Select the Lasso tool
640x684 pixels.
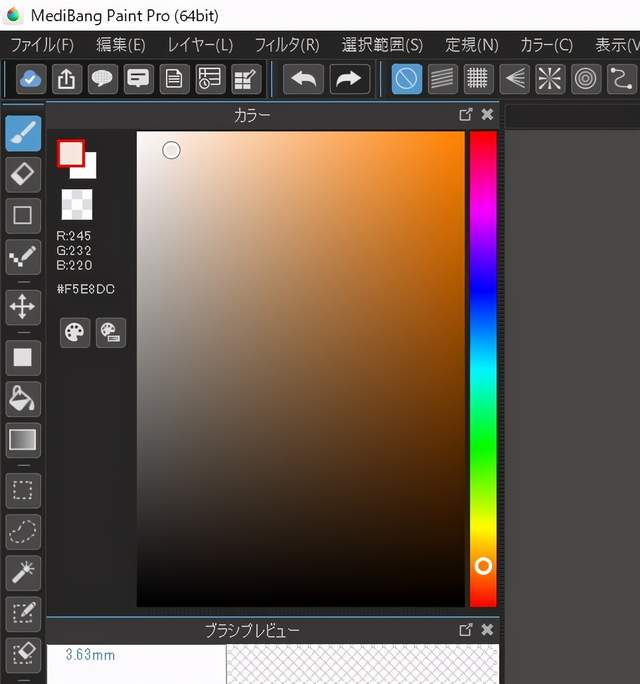pos(23,531)
